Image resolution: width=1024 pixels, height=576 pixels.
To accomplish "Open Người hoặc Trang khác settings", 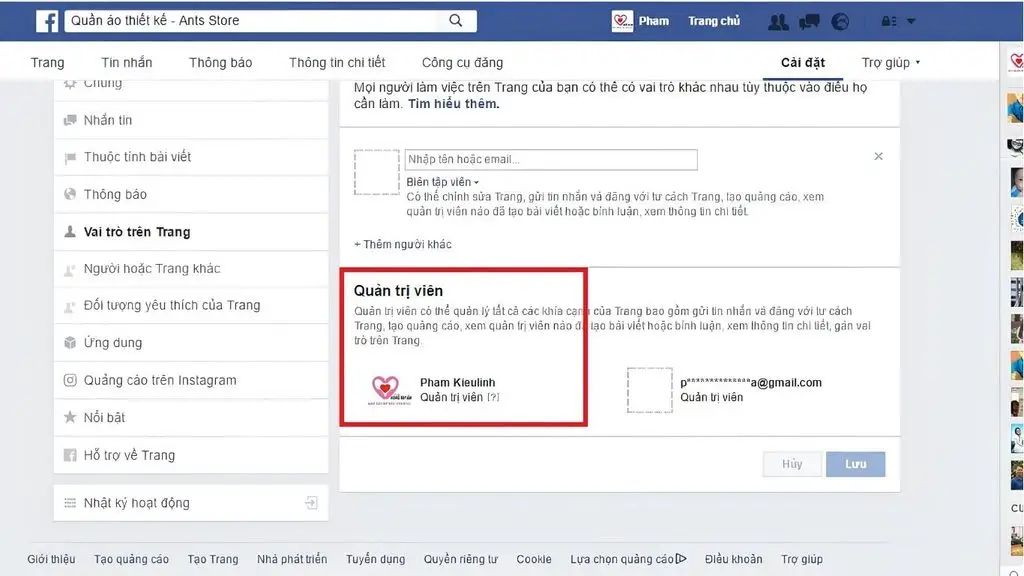I will [191, 269].
